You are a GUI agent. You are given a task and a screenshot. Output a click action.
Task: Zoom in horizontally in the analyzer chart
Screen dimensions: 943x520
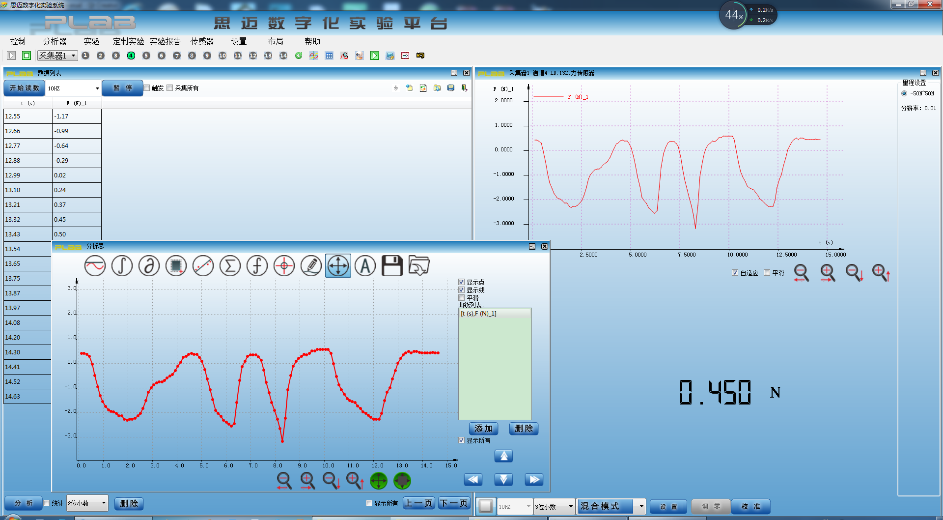(307, 480)
